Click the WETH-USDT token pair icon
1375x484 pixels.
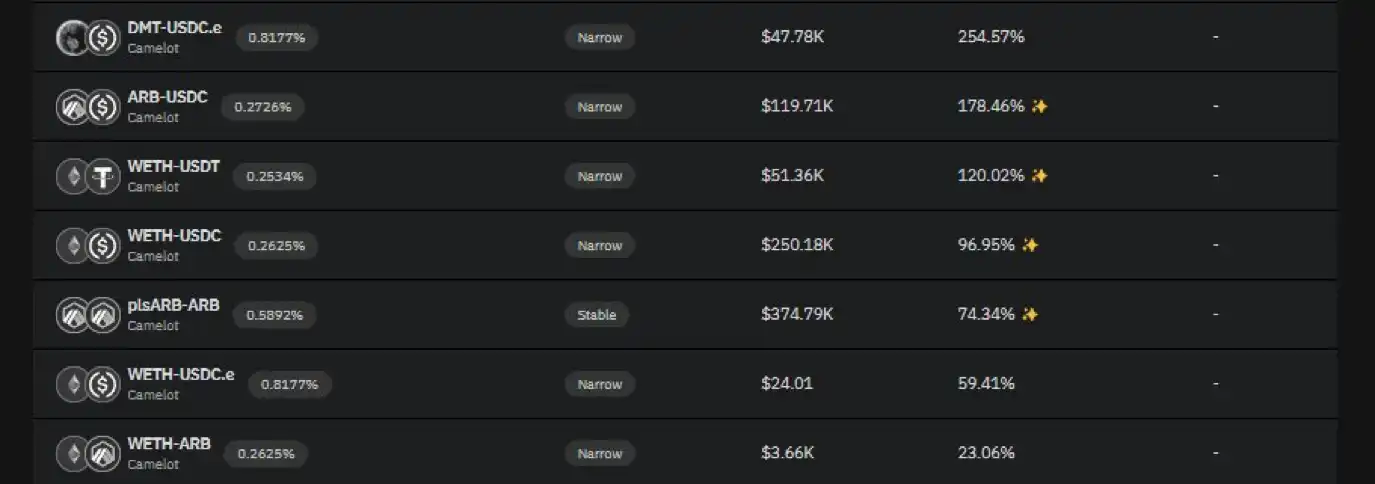click(87, 177)
